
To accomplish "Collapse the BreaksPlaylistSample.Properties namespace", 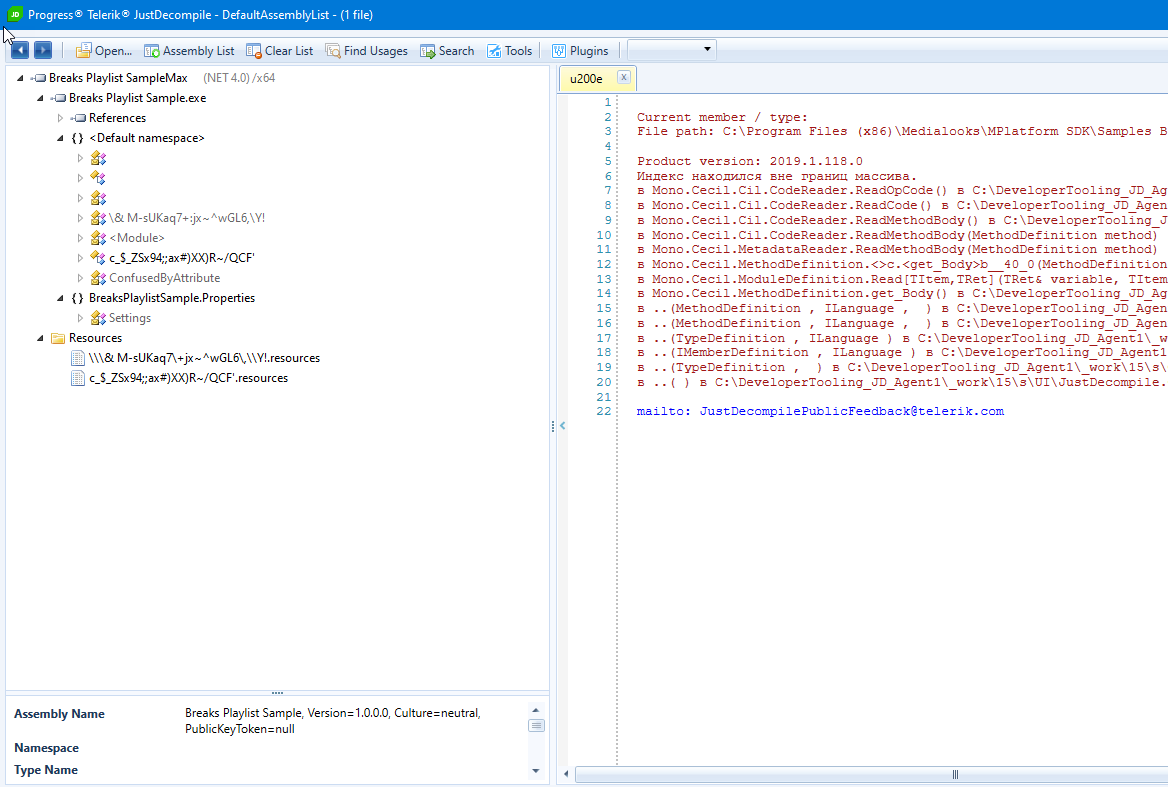I will 60,299.
